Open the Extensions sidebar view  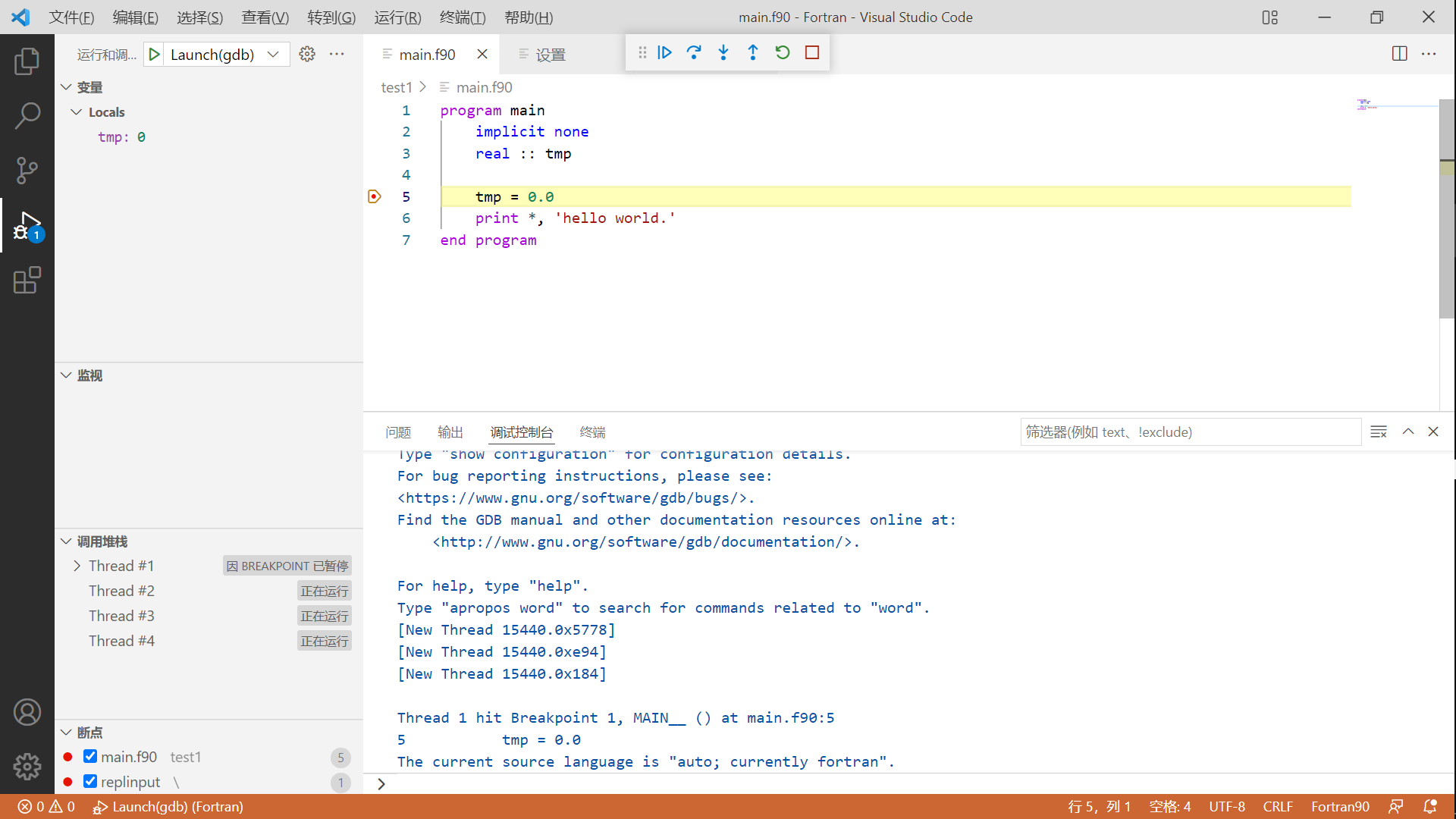point(27,280)
